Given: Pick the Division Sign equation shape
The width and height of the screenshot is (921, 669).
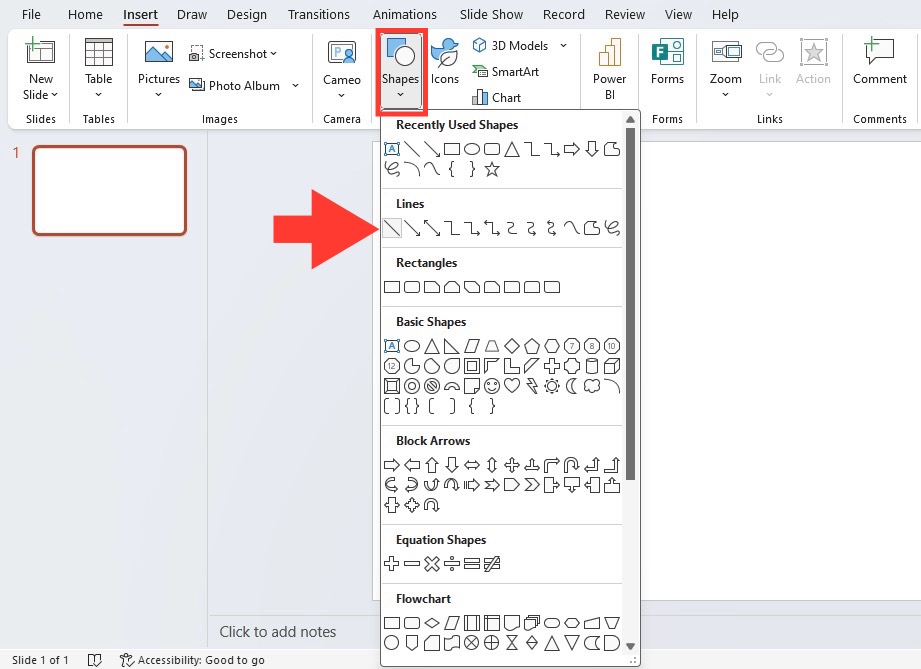Looking at the screenshot, I should point(452,564).
